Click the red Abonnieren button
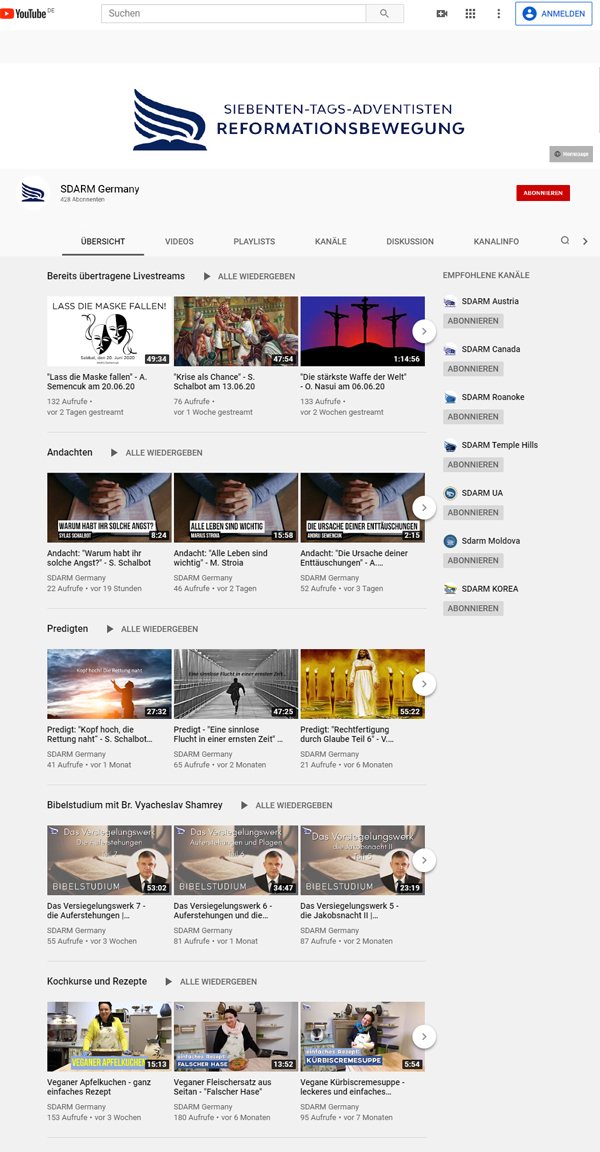 click(543, 192)
